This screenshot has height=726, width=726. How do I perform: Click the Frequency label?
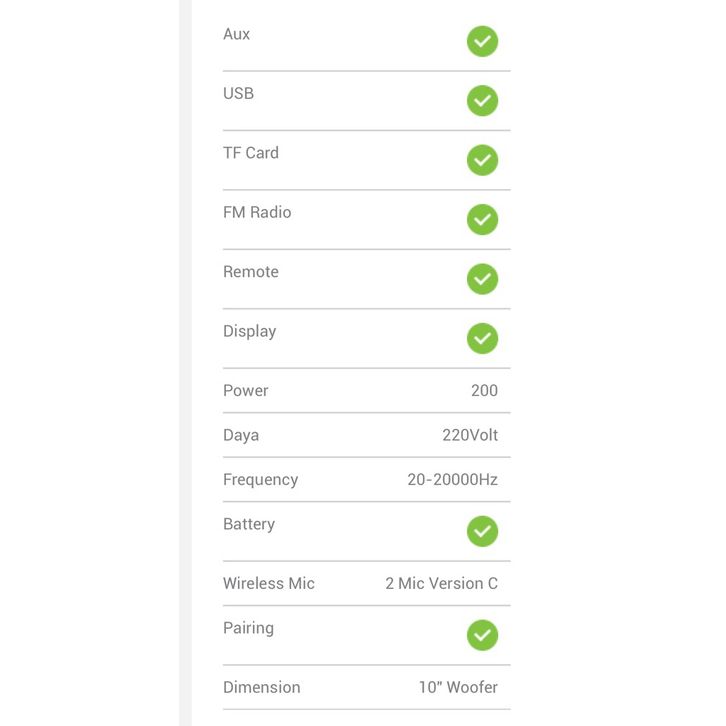(x=260, y=480)
